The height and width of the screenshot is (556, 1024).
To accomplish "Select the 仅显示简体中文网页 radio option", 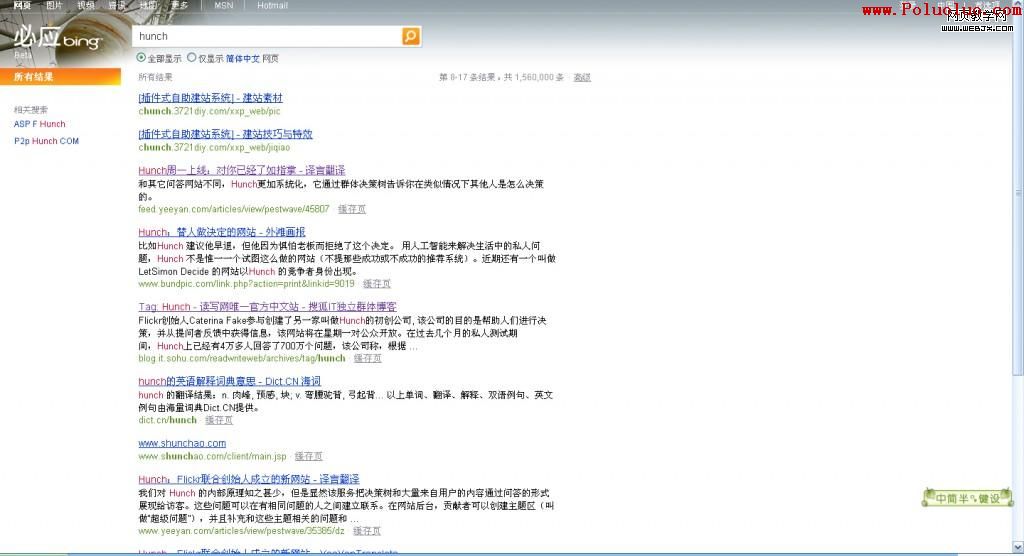I will 191,57.
